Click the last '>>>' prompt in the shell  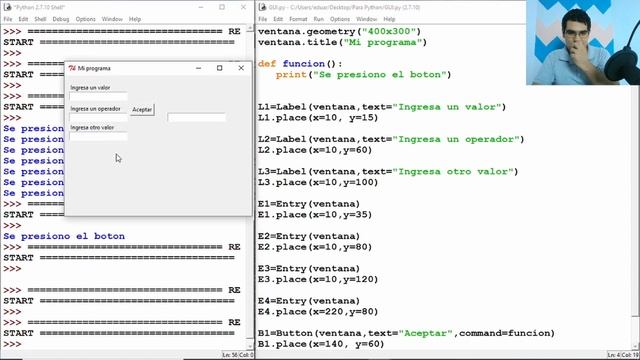(x=12, y=344)
